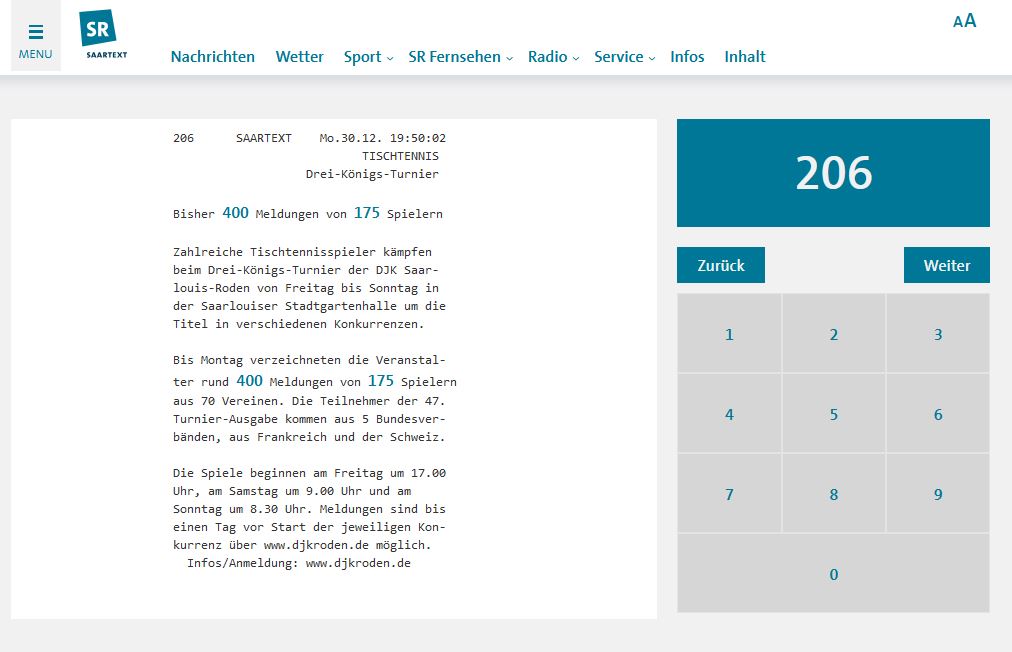Go to the Infos page
The image size is (1012, 652).
pyautogui.click(x=687, y=57)
